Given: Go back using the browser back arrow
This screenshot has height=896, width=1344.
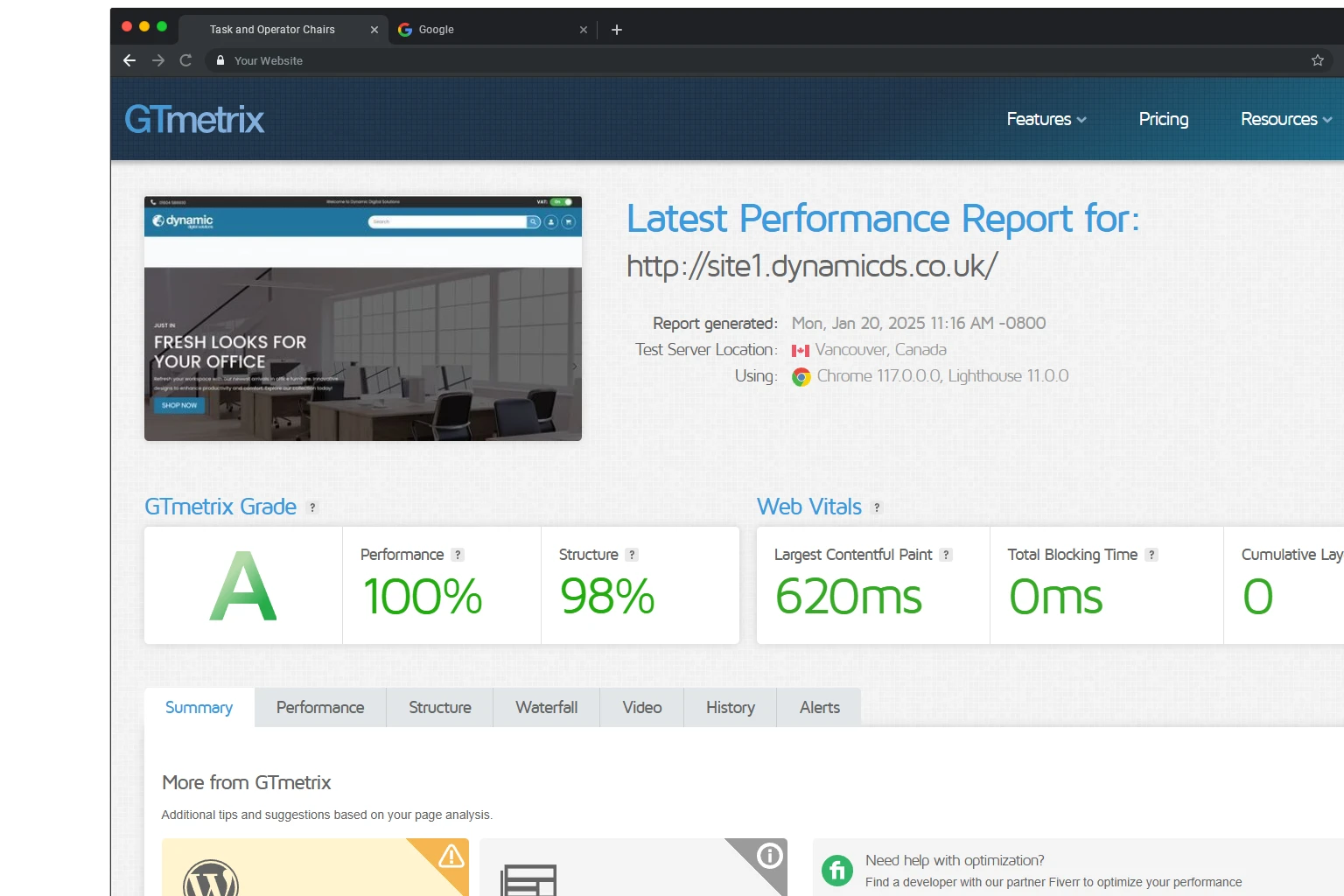Looking at the screenshot, I should [129, 60].
